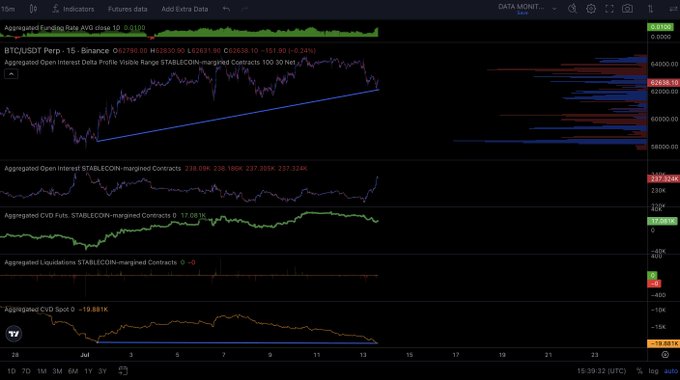Click the 64000.00 price axis label
The height and width of the screenshot is (380, 680).
tap(664, 64)
